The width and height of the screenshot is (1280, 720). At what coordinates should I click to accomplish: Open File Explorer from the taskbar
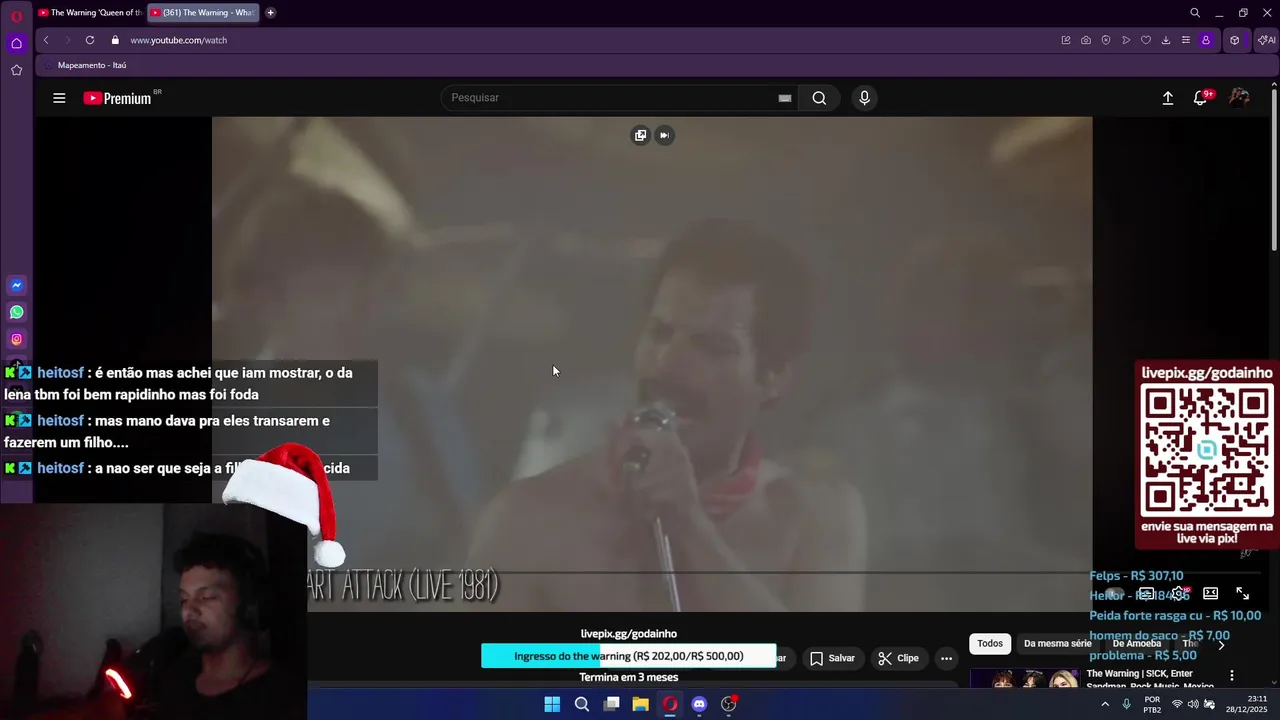(x=641, y=704)
